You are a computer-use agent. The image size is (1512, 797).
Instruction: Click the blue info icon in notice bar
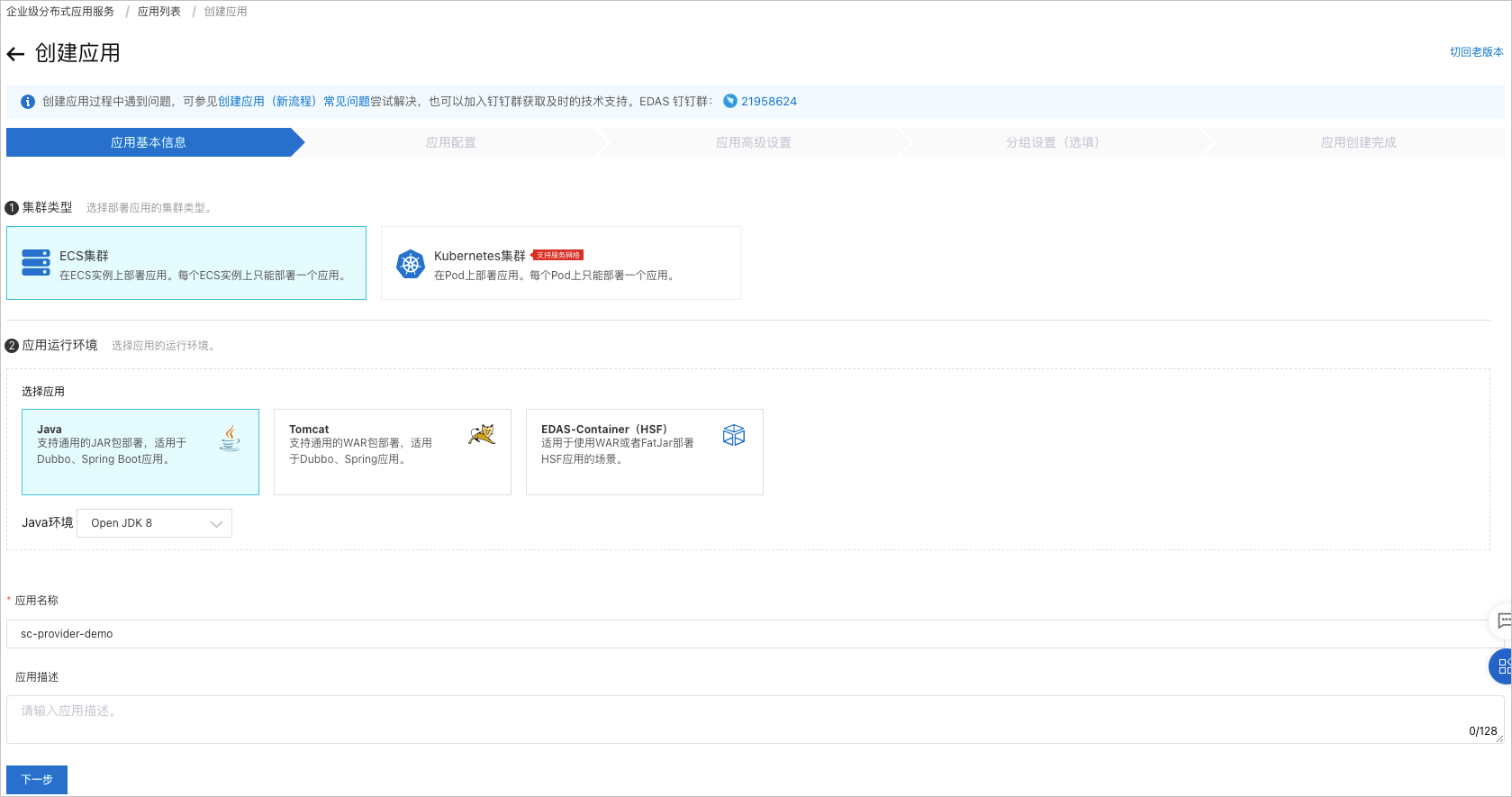pyautogui.click(x=28, y=102)
